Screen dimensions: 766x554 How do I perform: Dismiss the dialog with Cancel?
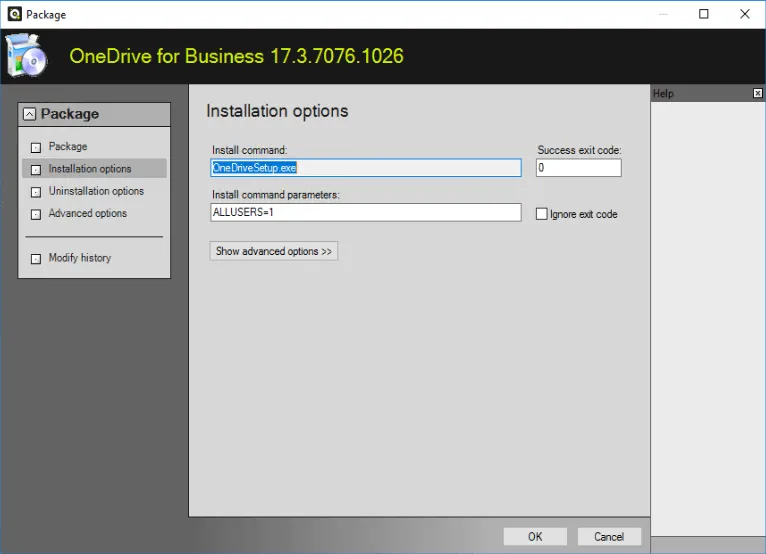click(609, 536)
